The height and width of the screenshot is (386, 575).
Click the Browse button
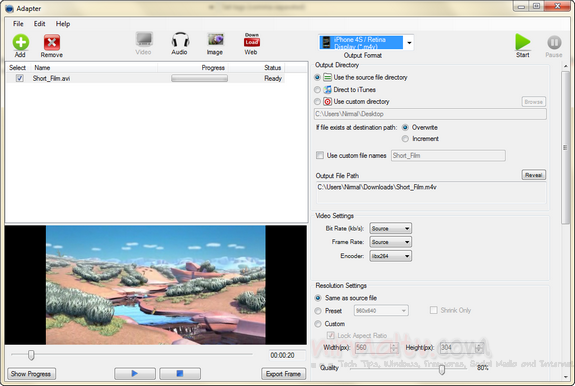click(534, 102)
